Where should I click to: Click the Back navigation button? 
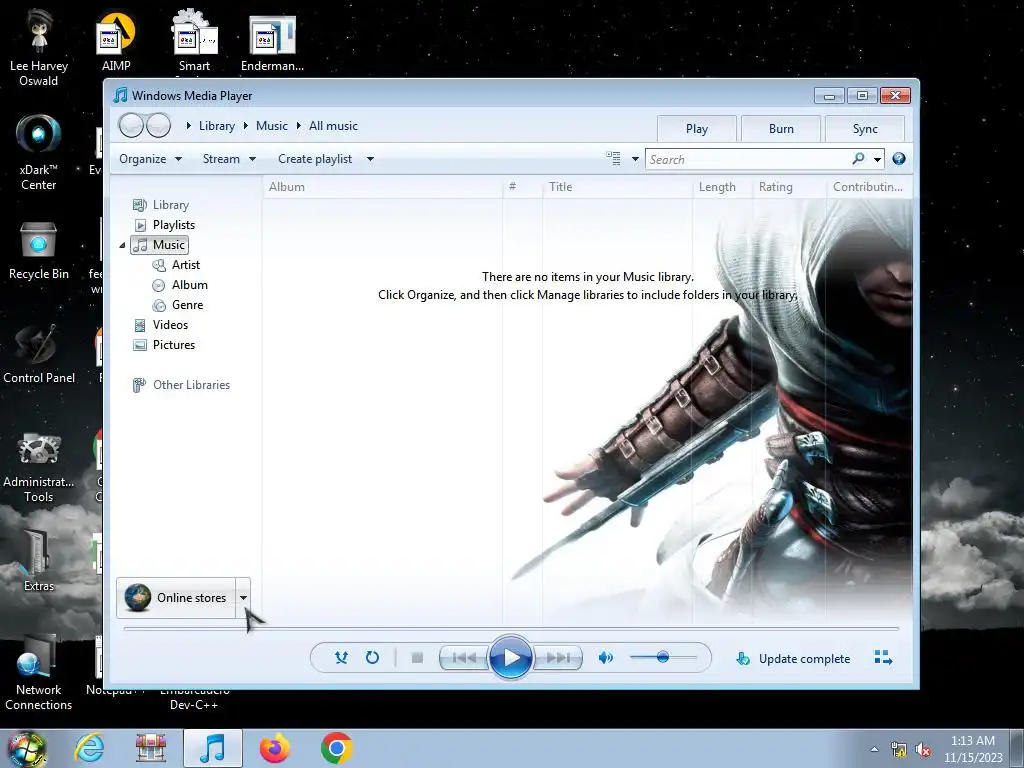[x=131, y=125]
